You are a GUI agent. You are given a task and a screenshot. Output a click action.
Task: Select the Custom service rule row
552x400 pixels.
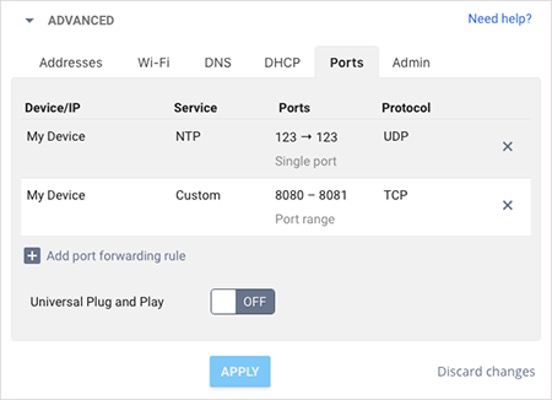point(276,207)
